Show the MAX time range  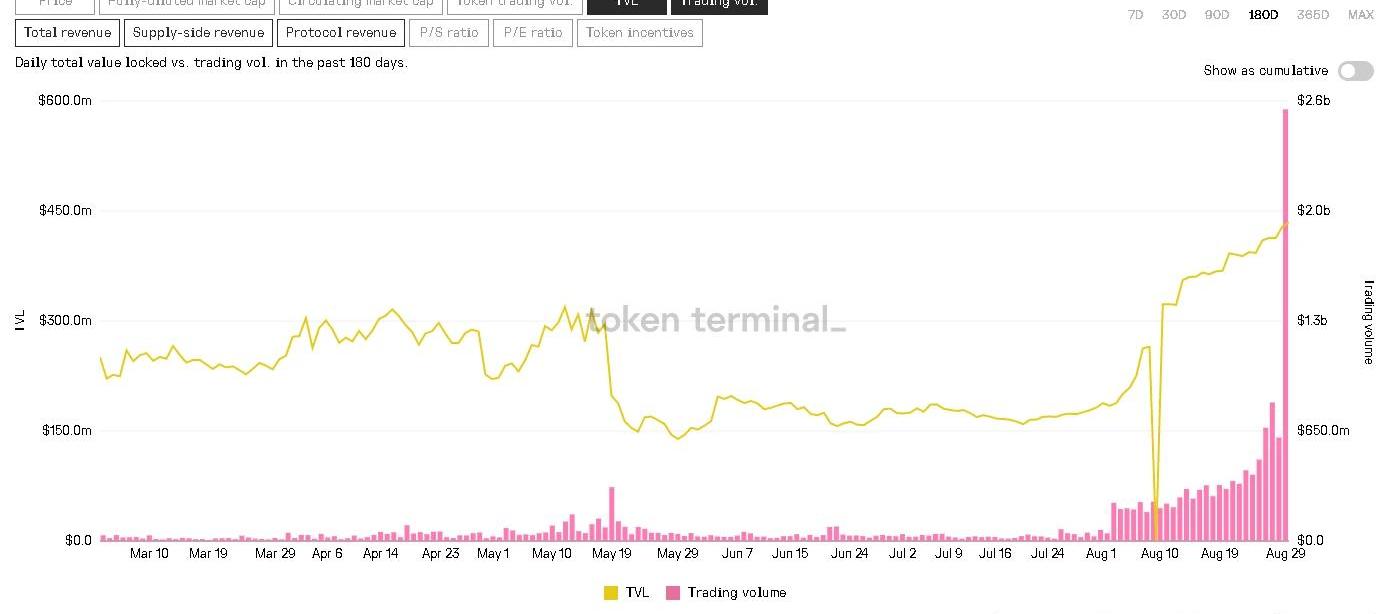[x=1360, y=15]
